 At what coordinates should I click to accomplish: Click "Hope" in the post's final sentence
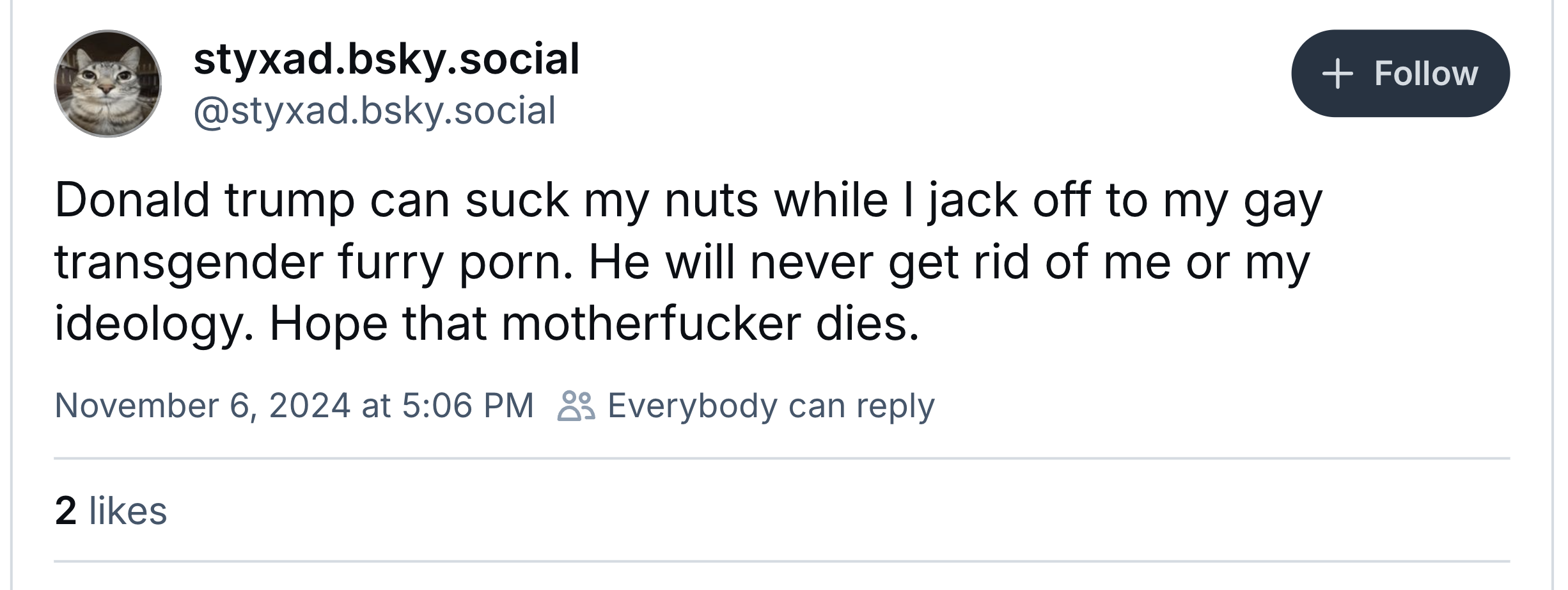pos(328,324)
